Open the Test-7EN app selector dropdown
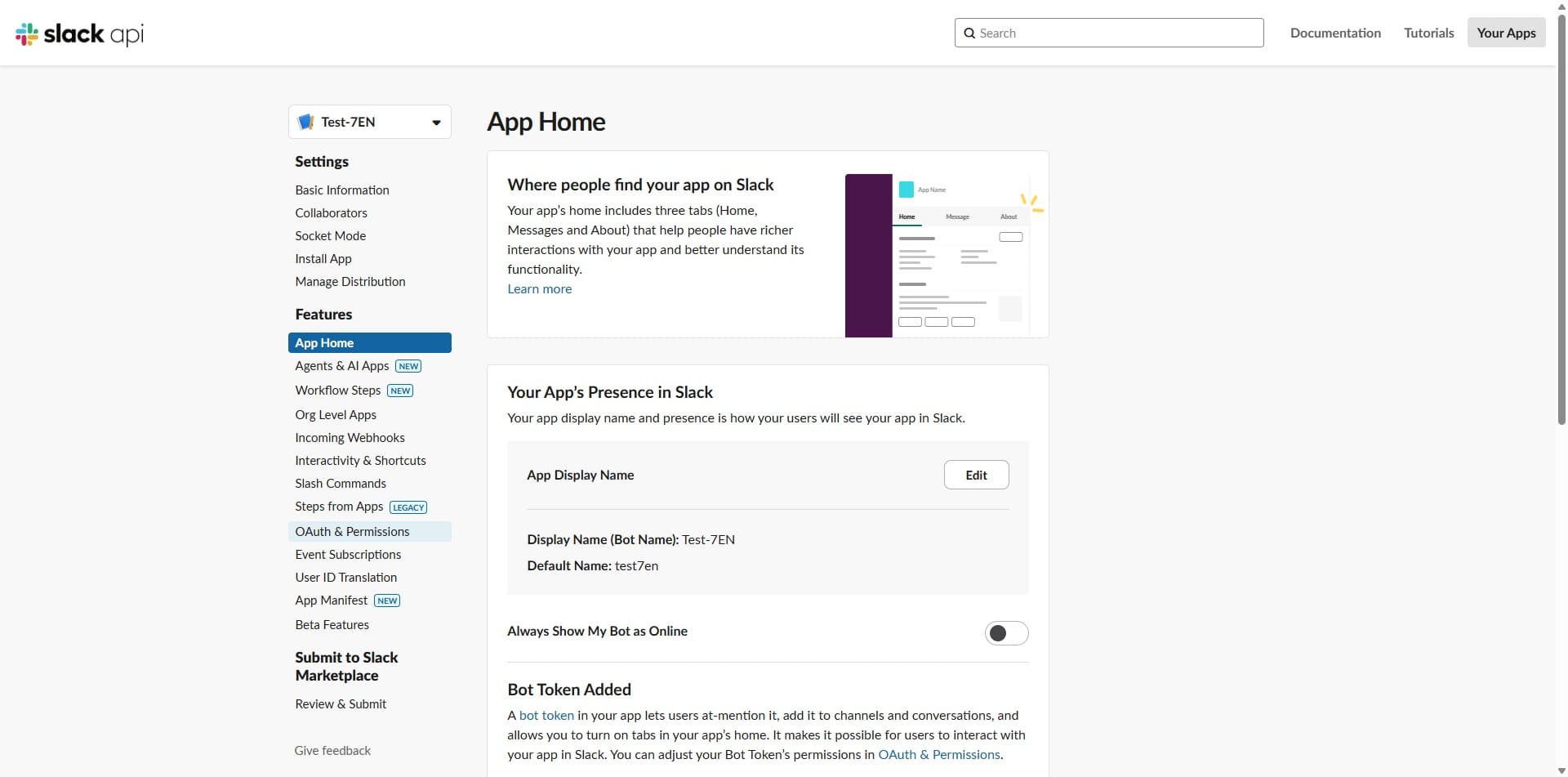The height and width of the screenshot is (777, 1568). (370, 122)
